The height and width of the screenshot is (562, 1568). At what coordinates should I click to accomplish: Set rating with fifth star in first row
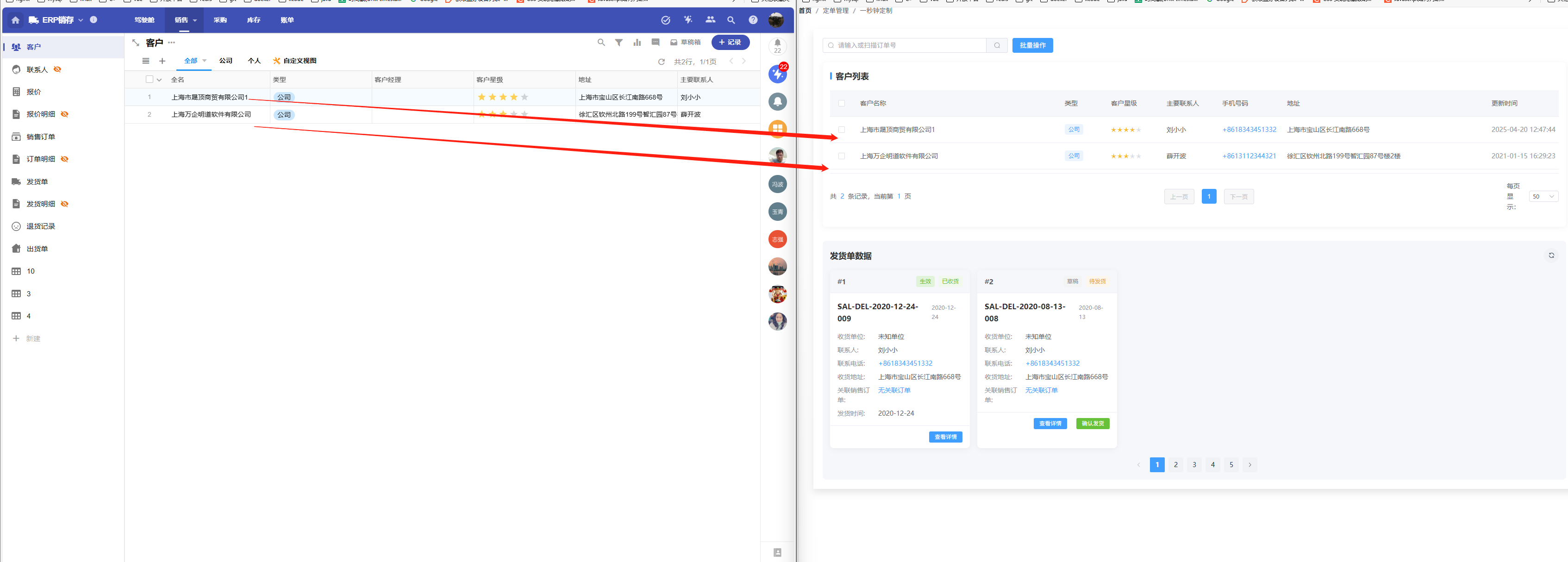tap(525, 97)
